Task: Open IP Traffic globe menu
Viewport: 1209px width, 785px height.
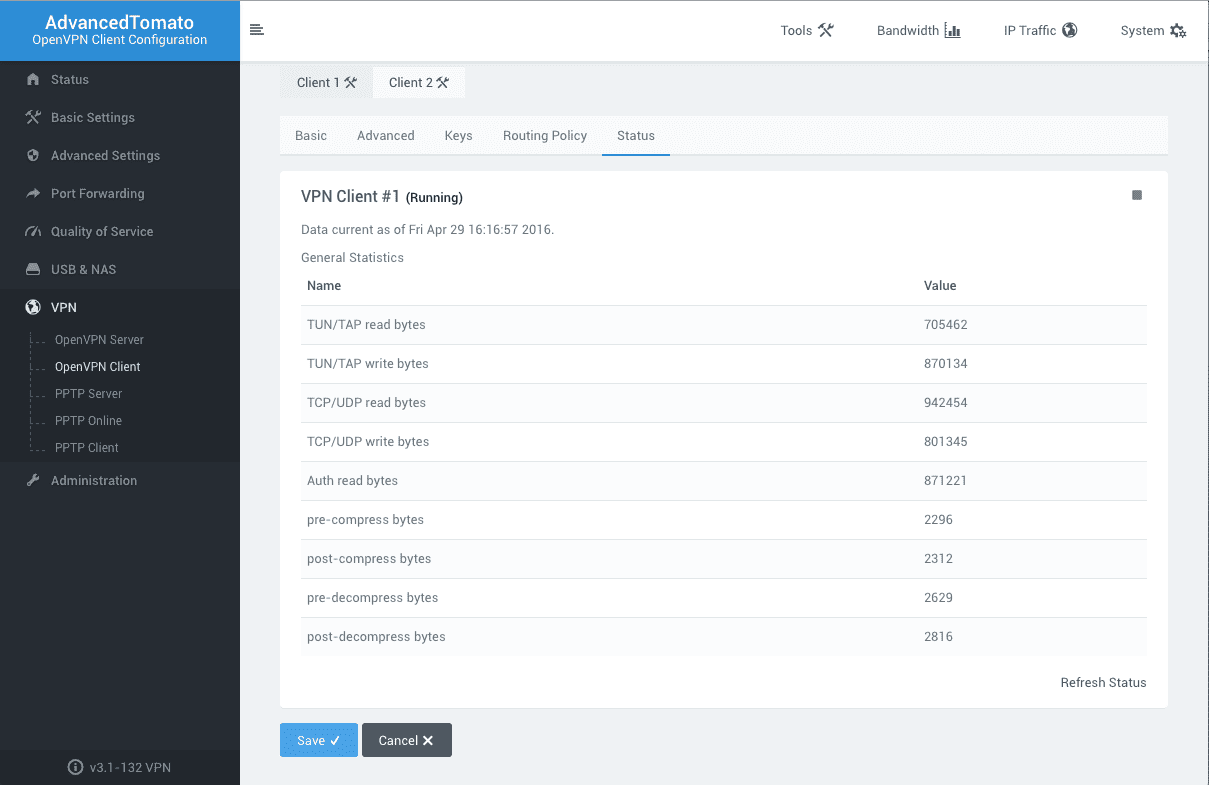Action: (1040, 30)
